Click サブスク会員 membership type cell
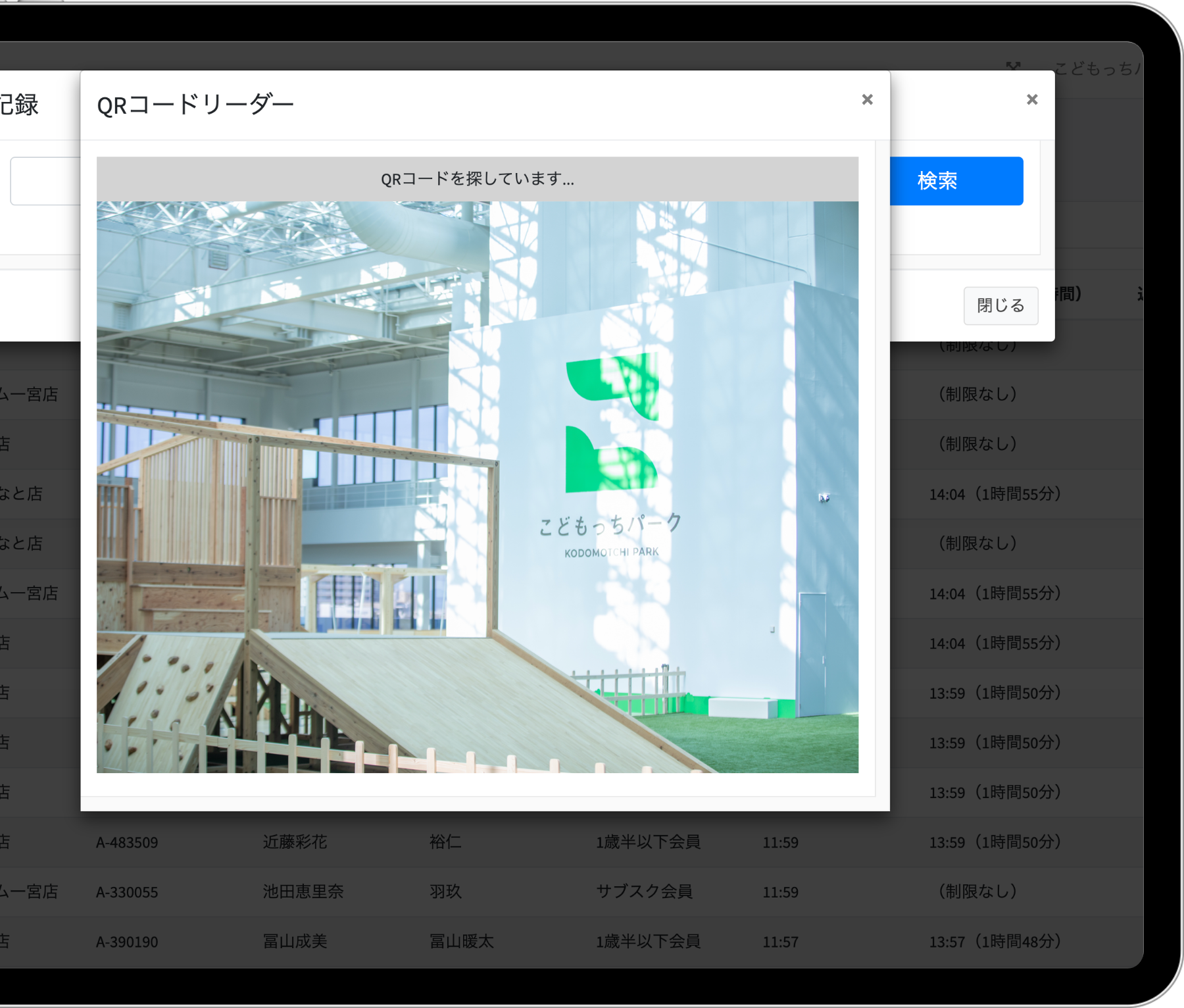The height and width of the screenshot is (1008, 1184). click(x=644, y=892)
